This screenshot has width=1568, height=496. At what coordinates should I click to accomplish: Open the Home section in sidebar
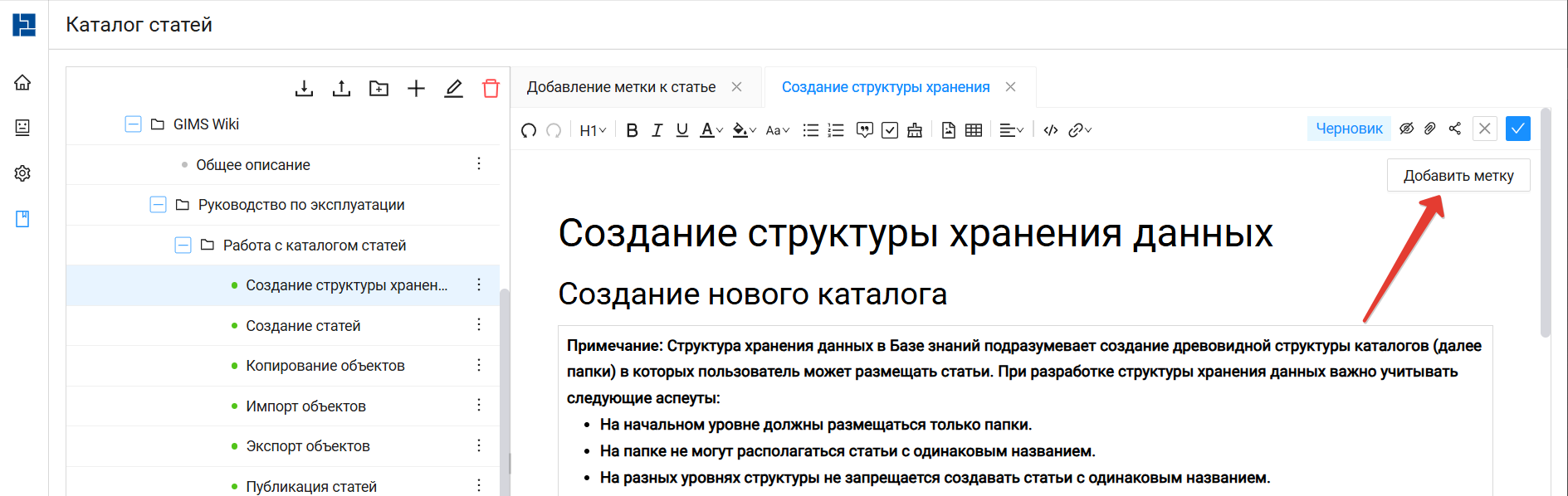[22, 82]
